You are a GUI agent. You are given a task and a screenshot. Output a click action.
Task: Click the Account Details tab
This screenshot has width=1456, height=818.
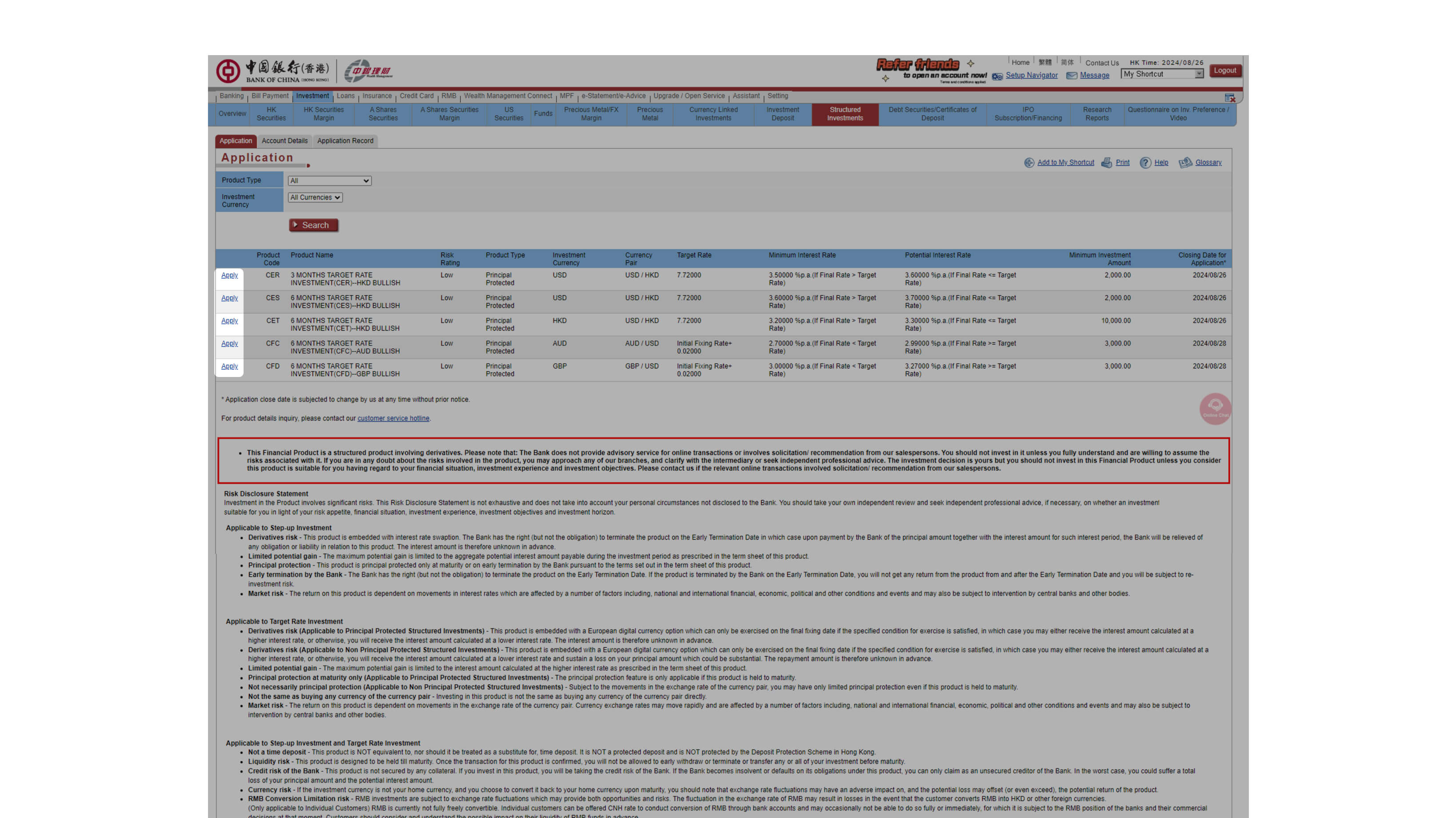tap(285, 140)
